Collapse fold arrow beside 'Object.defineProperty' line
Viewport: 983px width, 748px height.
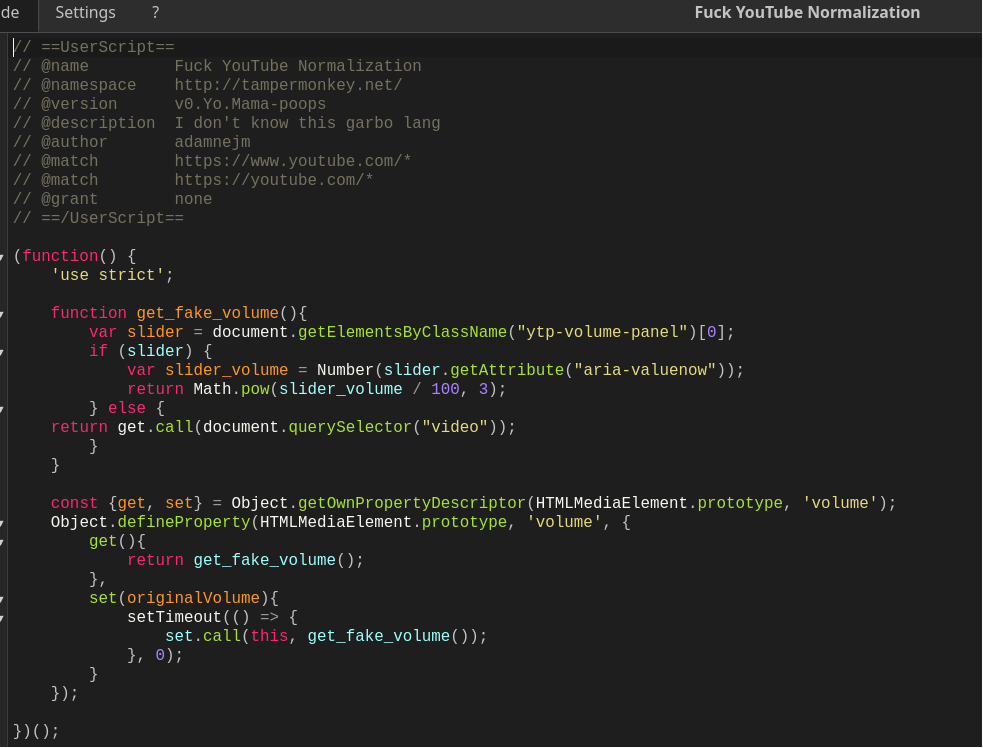pyautogui.click(x=3, y=523)
